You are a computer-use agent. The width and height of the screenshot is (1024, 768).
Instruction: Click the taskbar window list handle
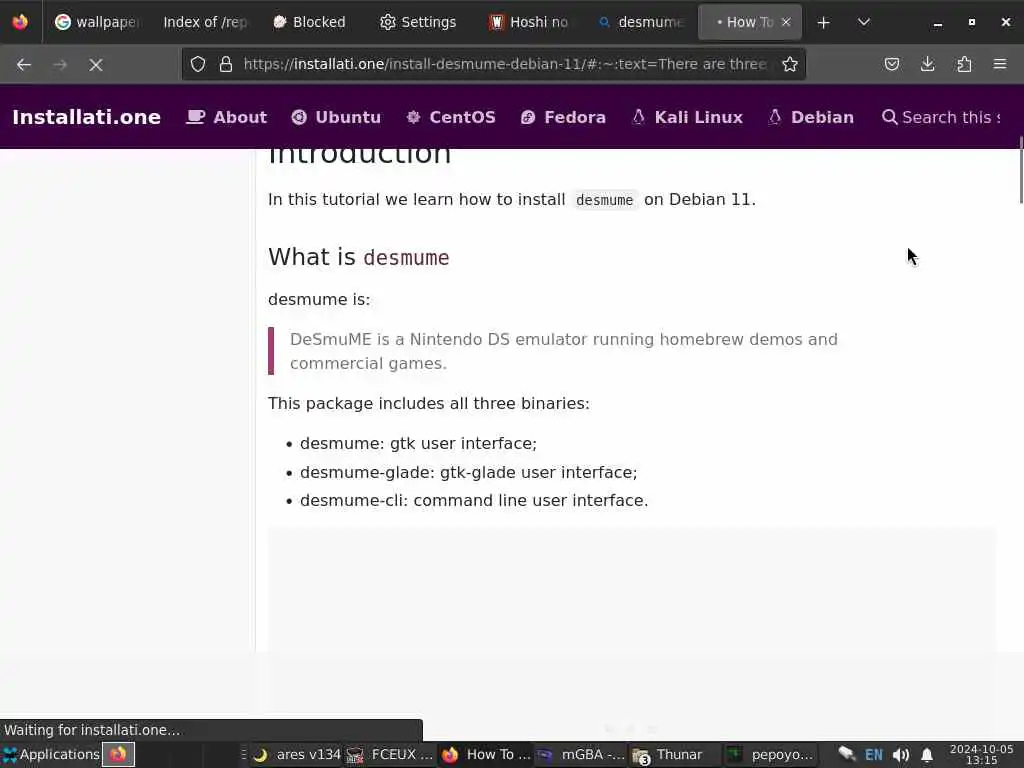coord(243,754)
